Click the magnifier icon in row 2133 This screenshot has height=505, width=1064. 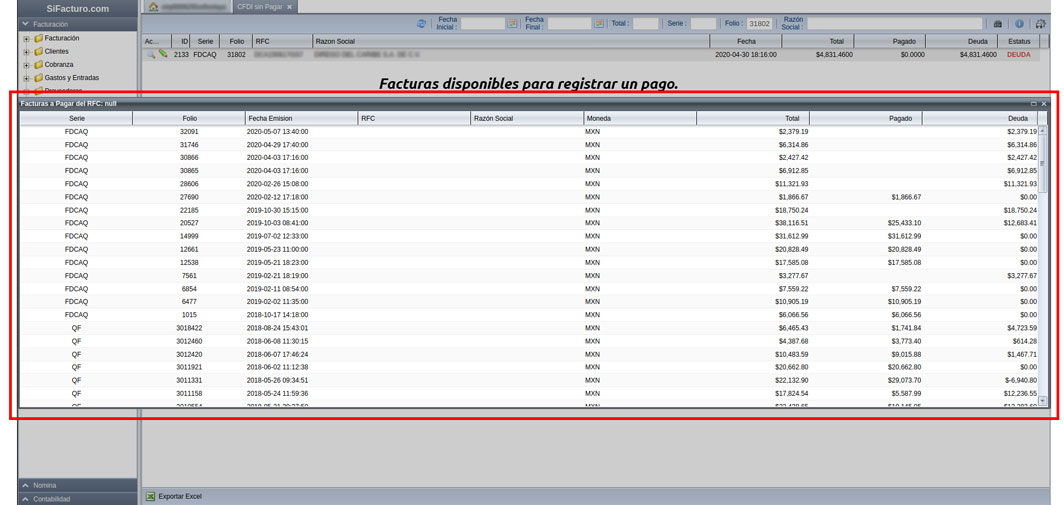[x=151, y=55]
